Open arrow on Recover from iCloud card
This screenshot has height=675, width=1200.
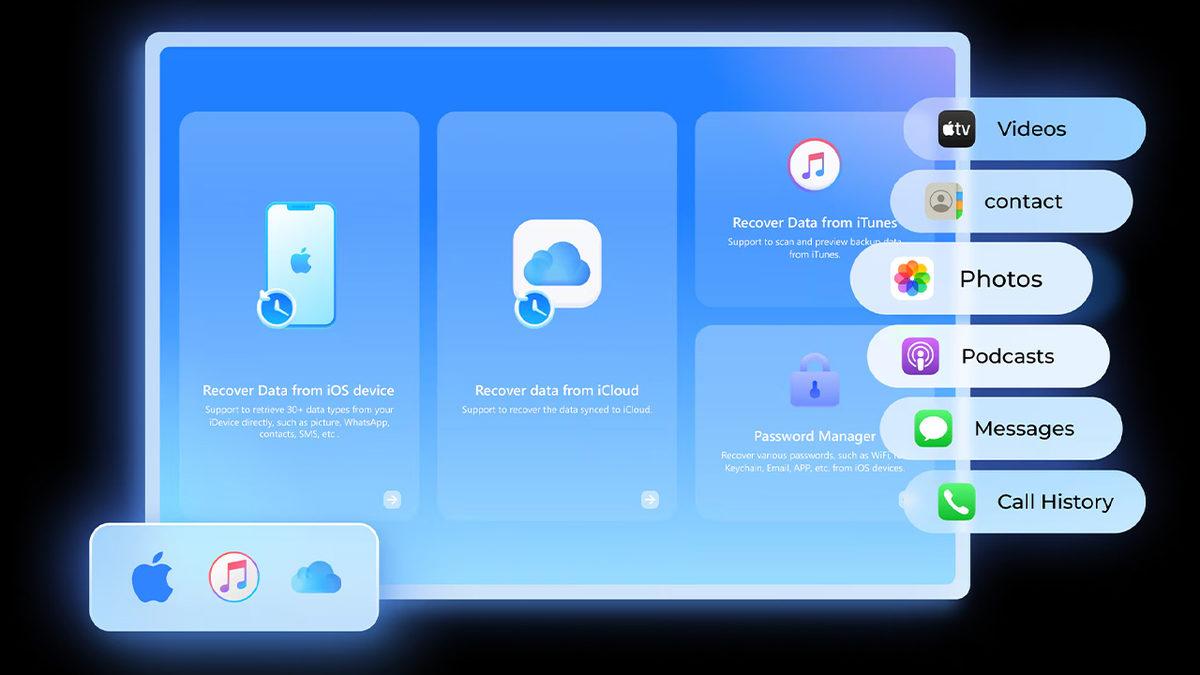[x=650, y=499]
